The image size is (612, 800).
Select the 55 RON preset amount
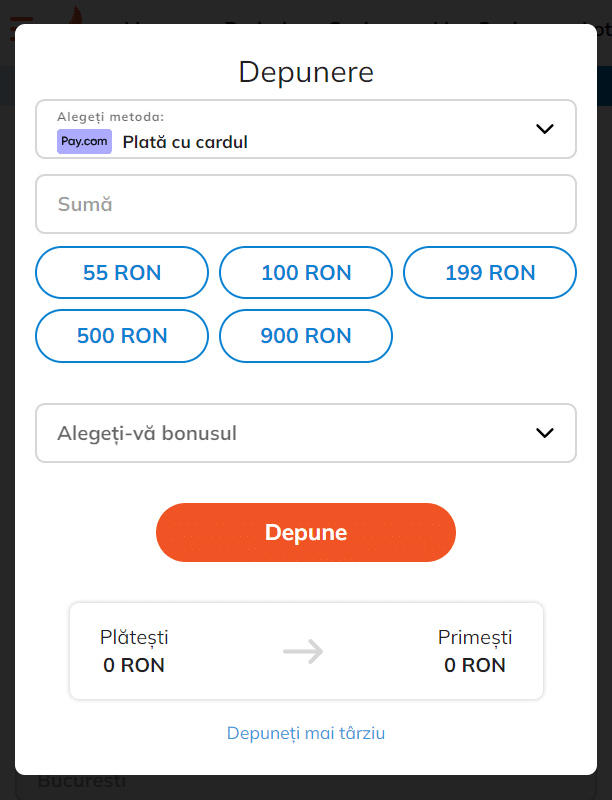coord(122,273)
